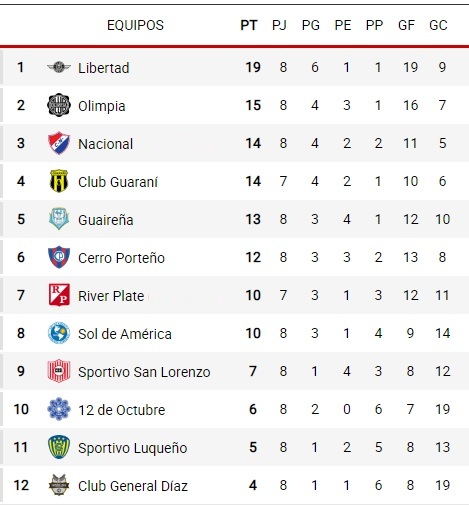Click the Club Guaraní yellow-black crest
Screen dimensions: 469x505
tap(59, 181)
